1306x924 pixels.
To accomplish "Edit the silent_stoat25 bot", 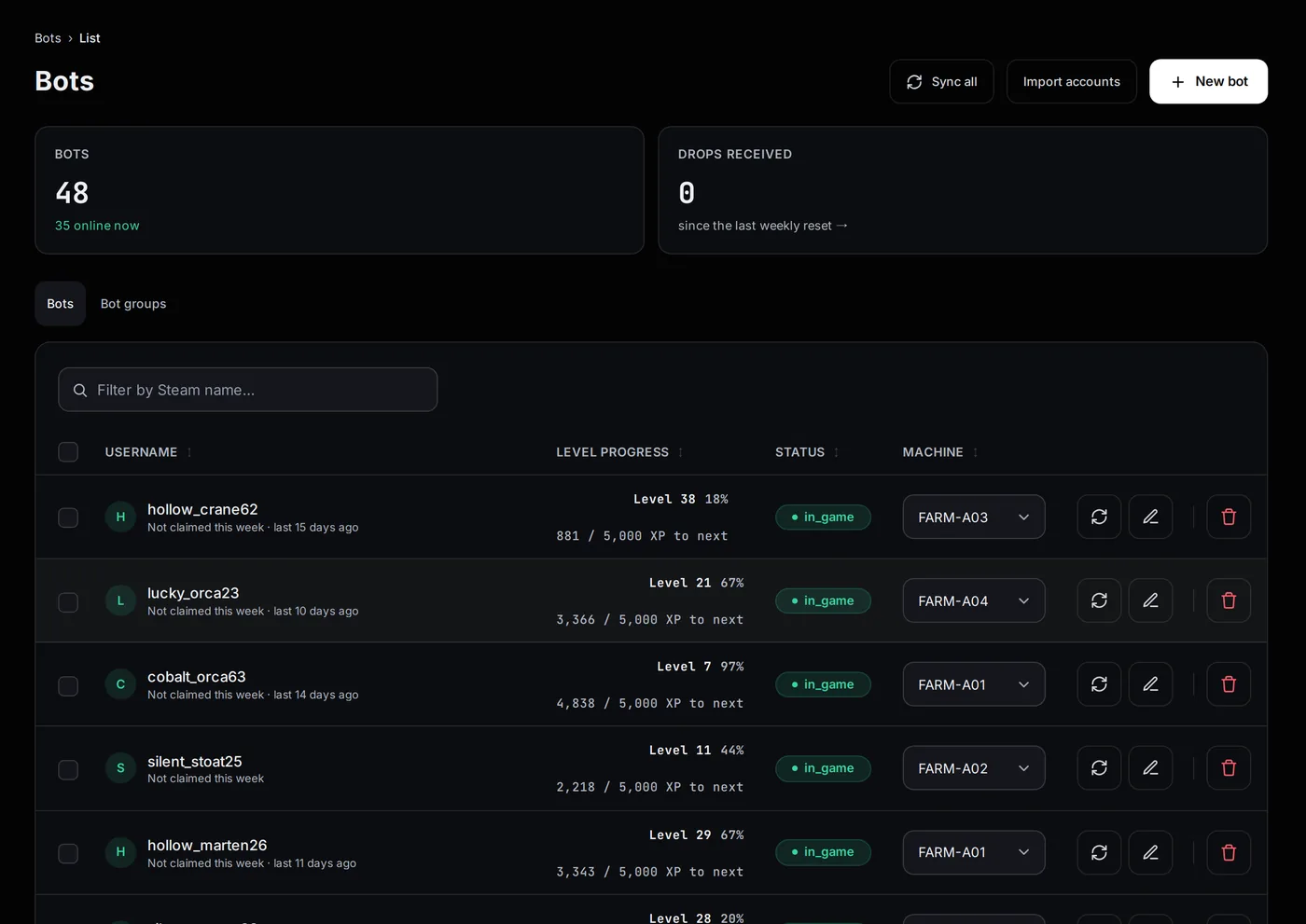I will point(1150,768).
